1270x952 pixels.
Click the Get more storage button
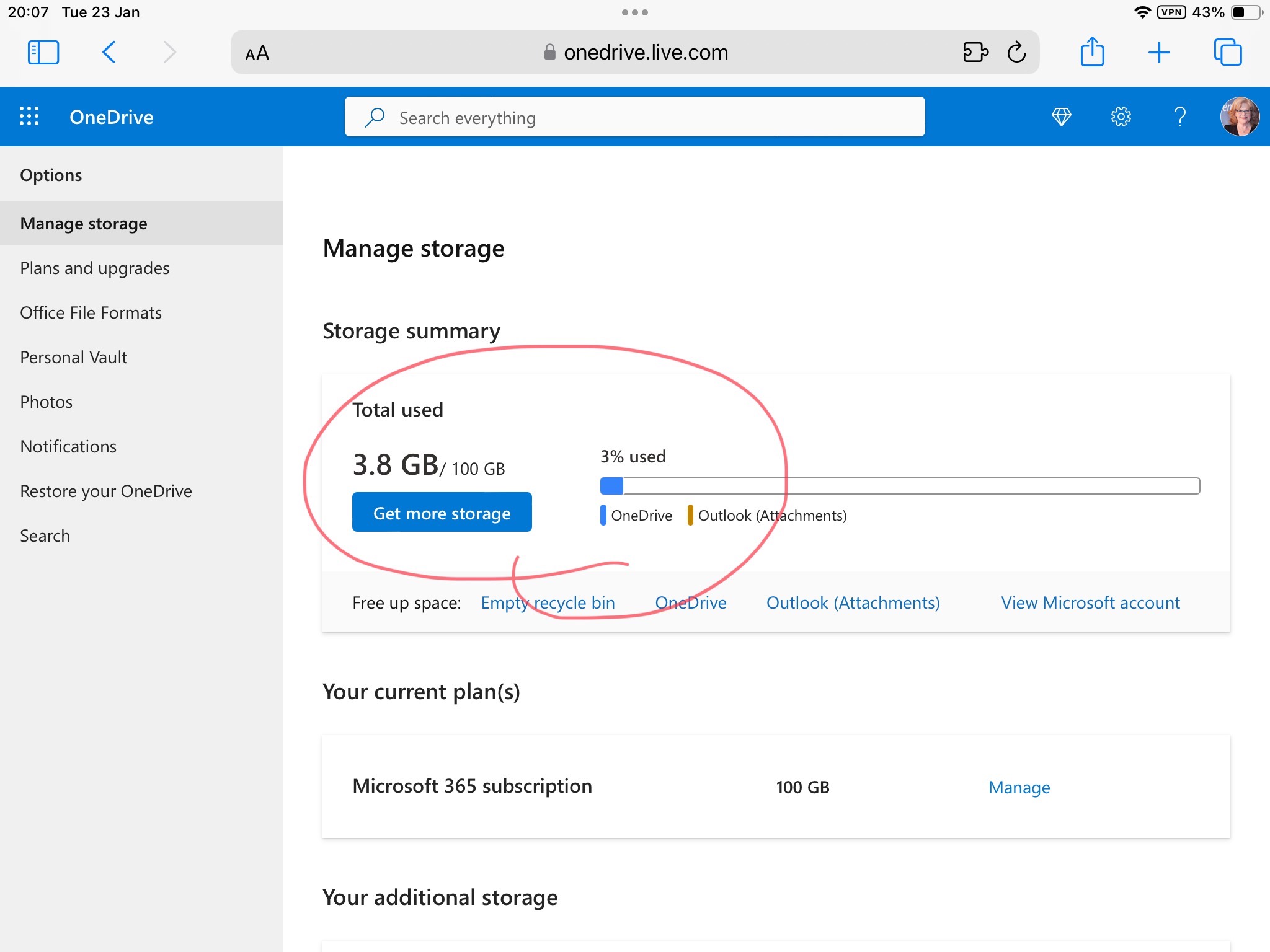tap(442, 513)
